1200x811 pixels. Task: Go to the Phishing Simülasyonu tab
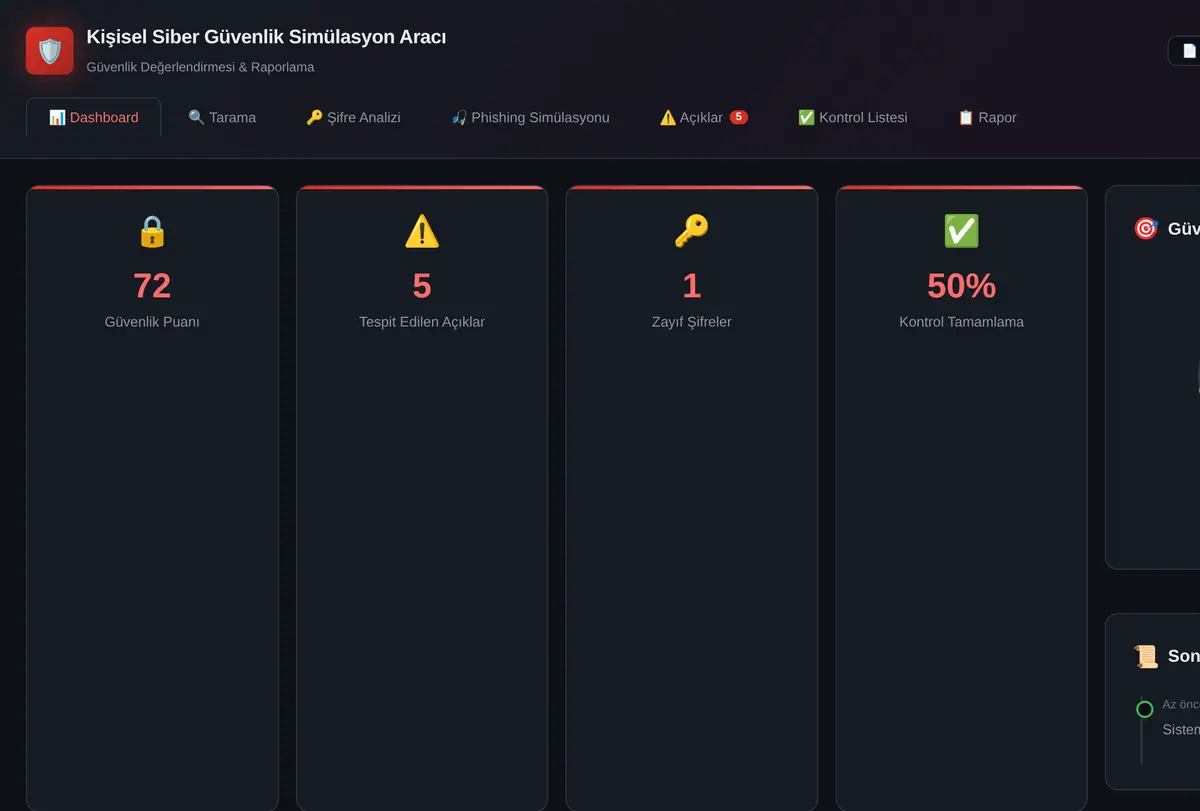point(530,117)
